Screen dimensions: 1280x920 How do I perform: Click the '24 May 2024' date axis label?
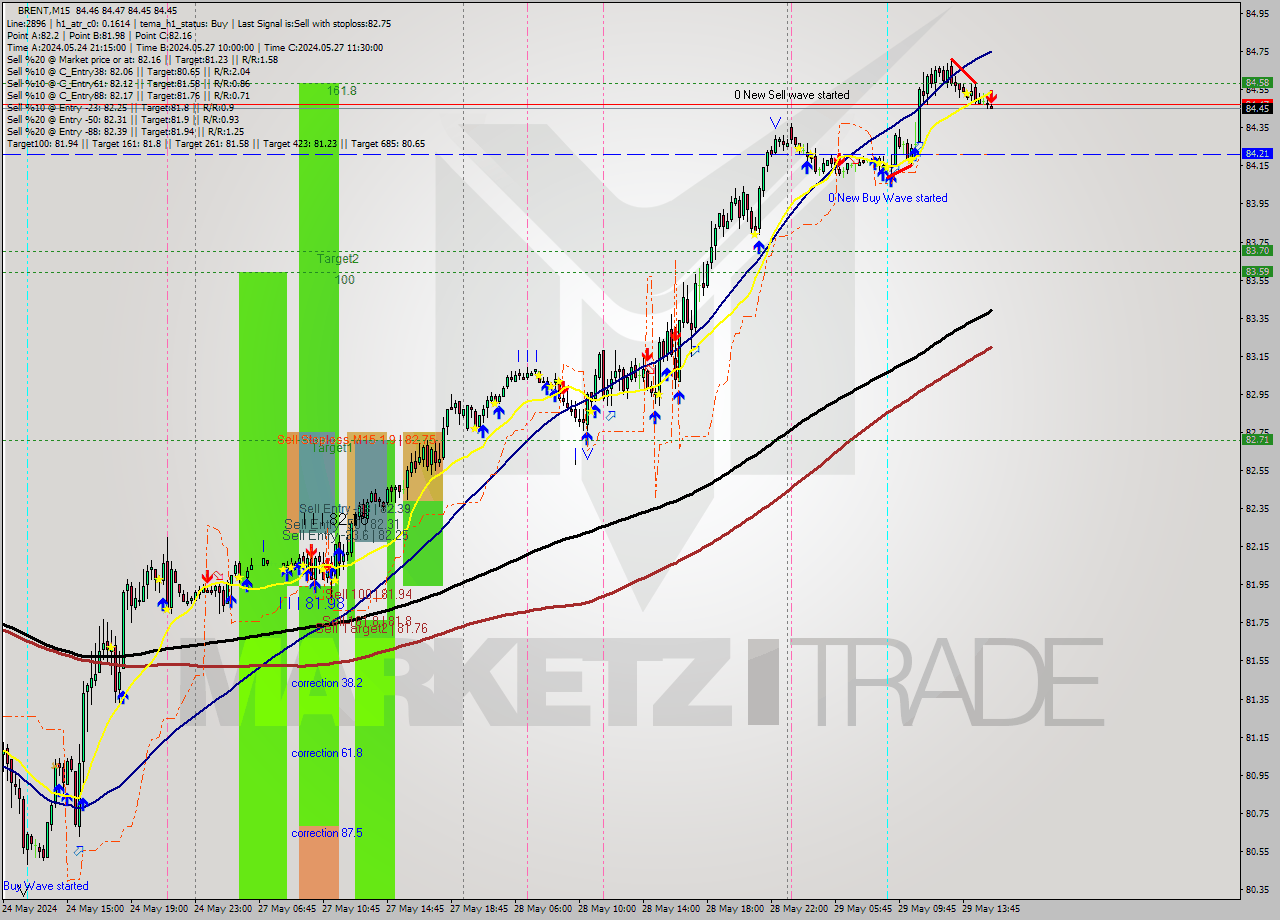click(30, 908)
